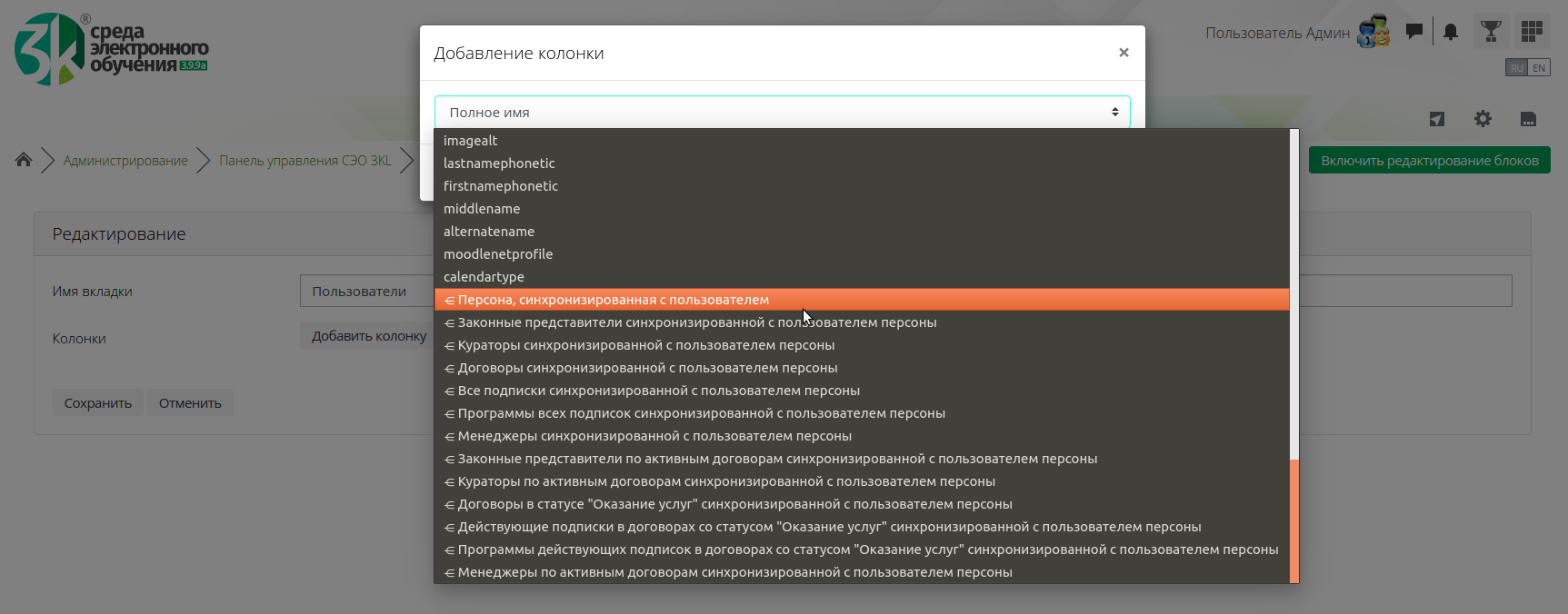Screen dimensions: 1568x614
Task: Click "Включить редактирование блоков" button
Action: (1429, 161)
